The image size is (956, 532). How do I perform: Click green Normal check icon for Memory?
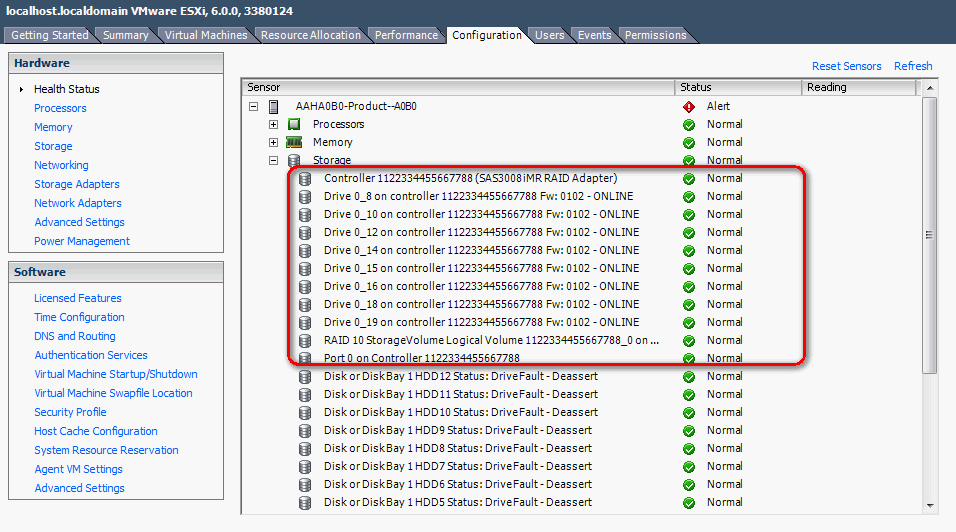click(x=689, y=143)
